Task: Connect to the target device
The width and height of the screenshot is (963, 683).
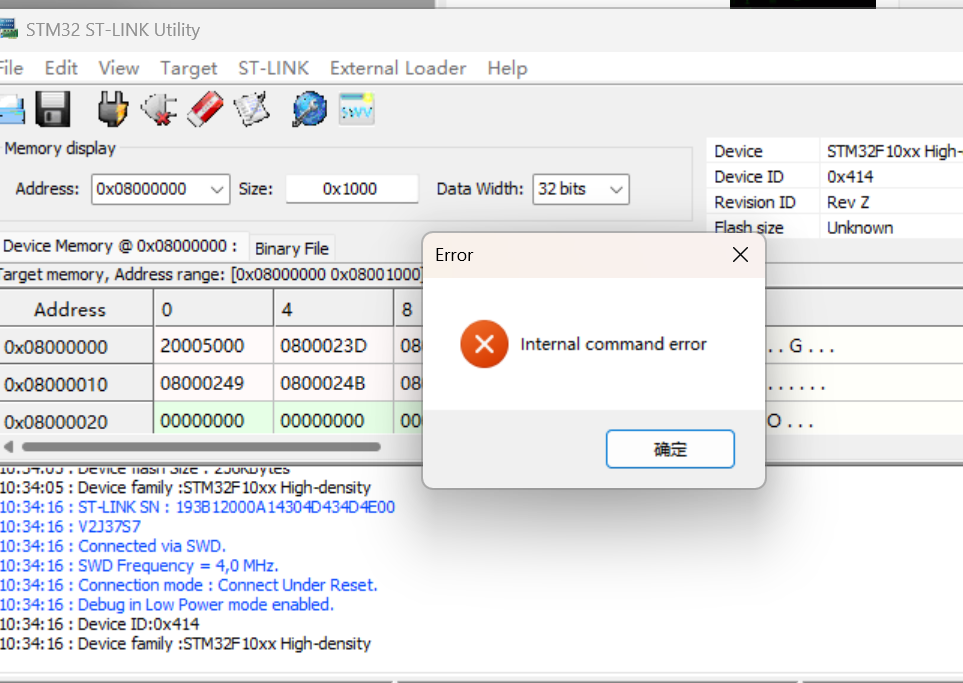Action: 112,108
